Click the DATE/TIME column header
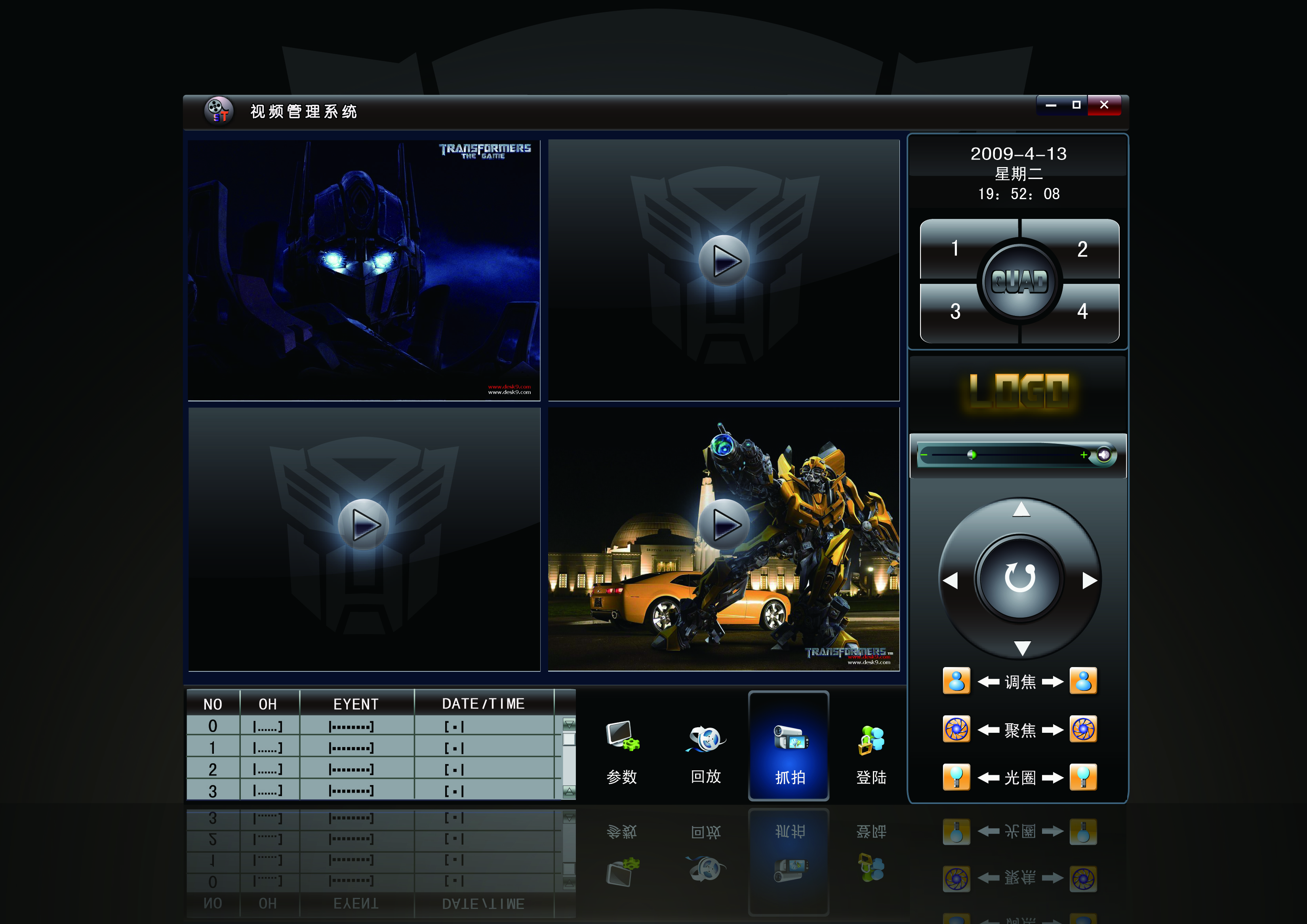The height and width of the screenshot is (924, 1307). tap(484, 704)
